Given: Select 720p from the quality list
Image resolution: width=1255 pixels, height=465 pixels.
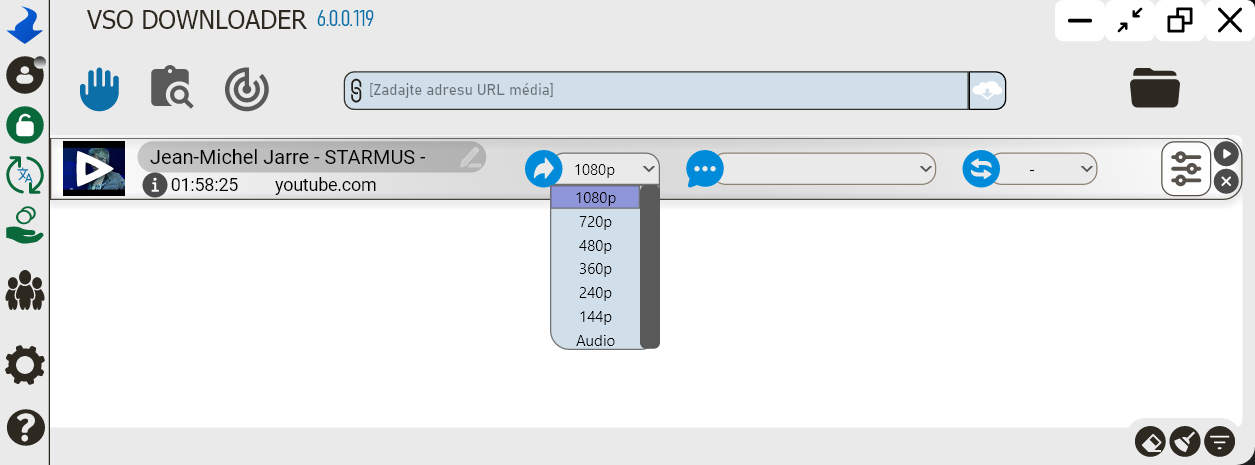Looking at the screenshot, I should click(595, 221).
